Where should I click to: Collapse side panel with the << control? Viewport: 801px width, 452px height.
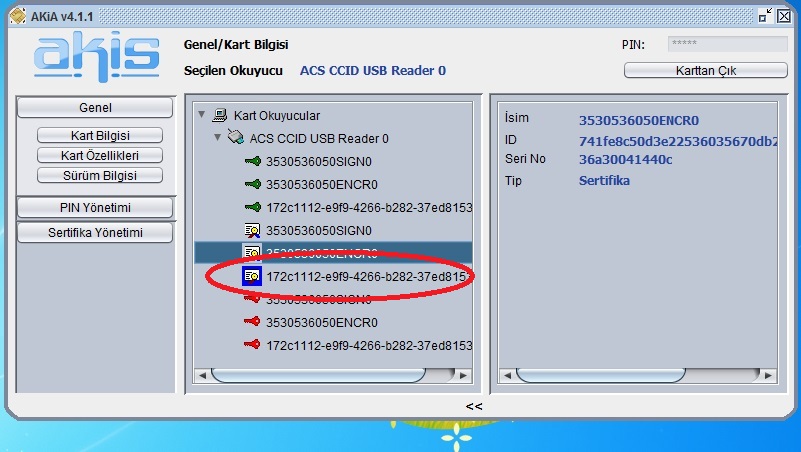point(474,406)
